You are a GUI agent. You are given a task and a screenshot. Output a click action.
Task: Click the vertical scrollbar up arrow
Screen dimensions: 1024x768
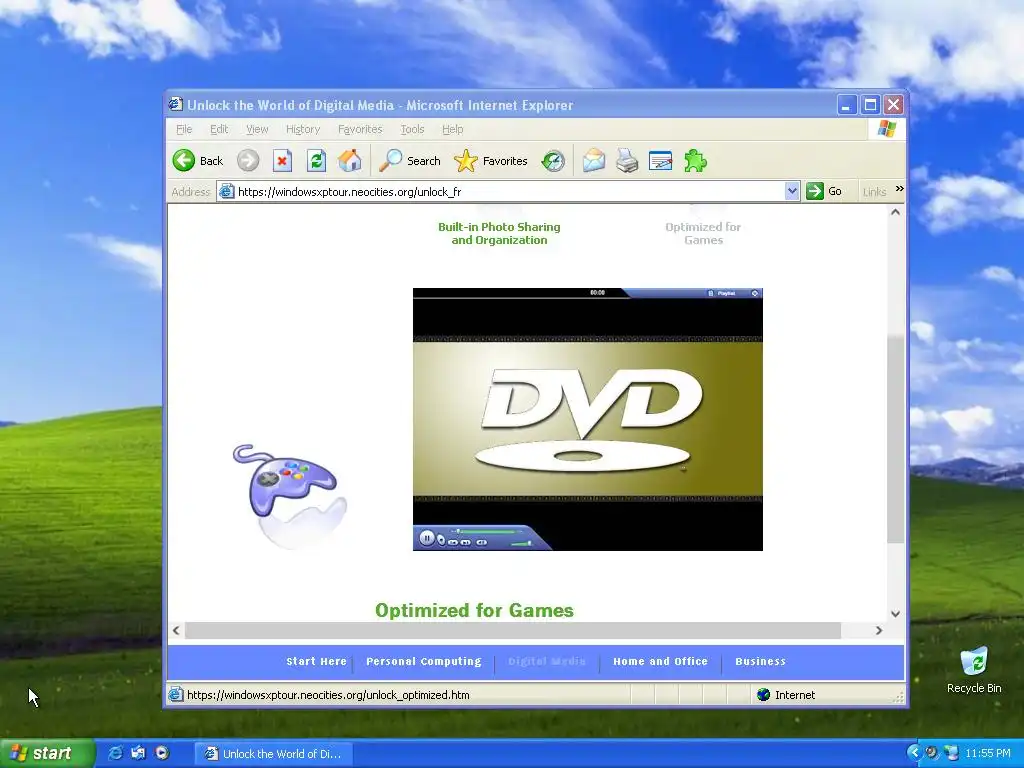click(x=895, y=212)
